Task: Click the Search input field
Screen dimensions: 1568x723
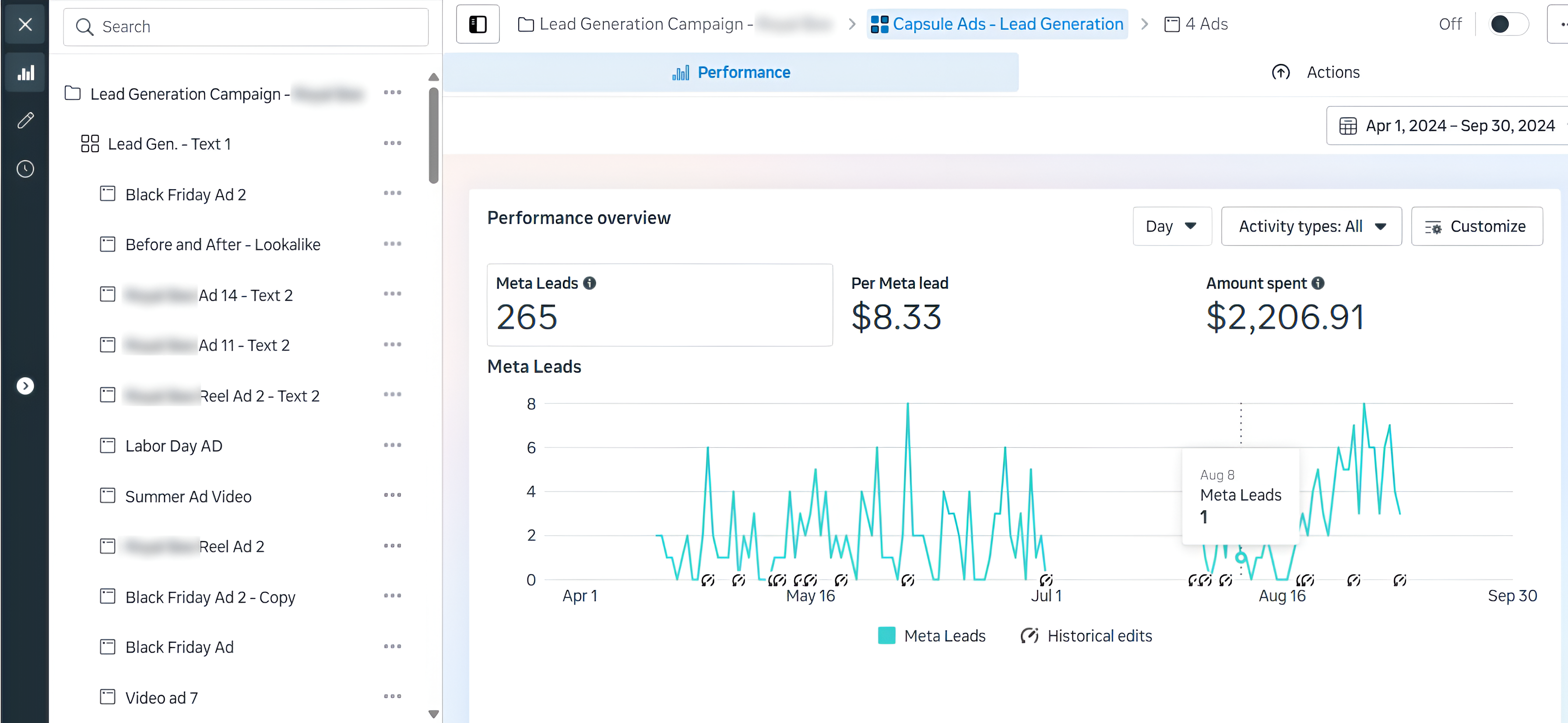Action: pos(246,27)
